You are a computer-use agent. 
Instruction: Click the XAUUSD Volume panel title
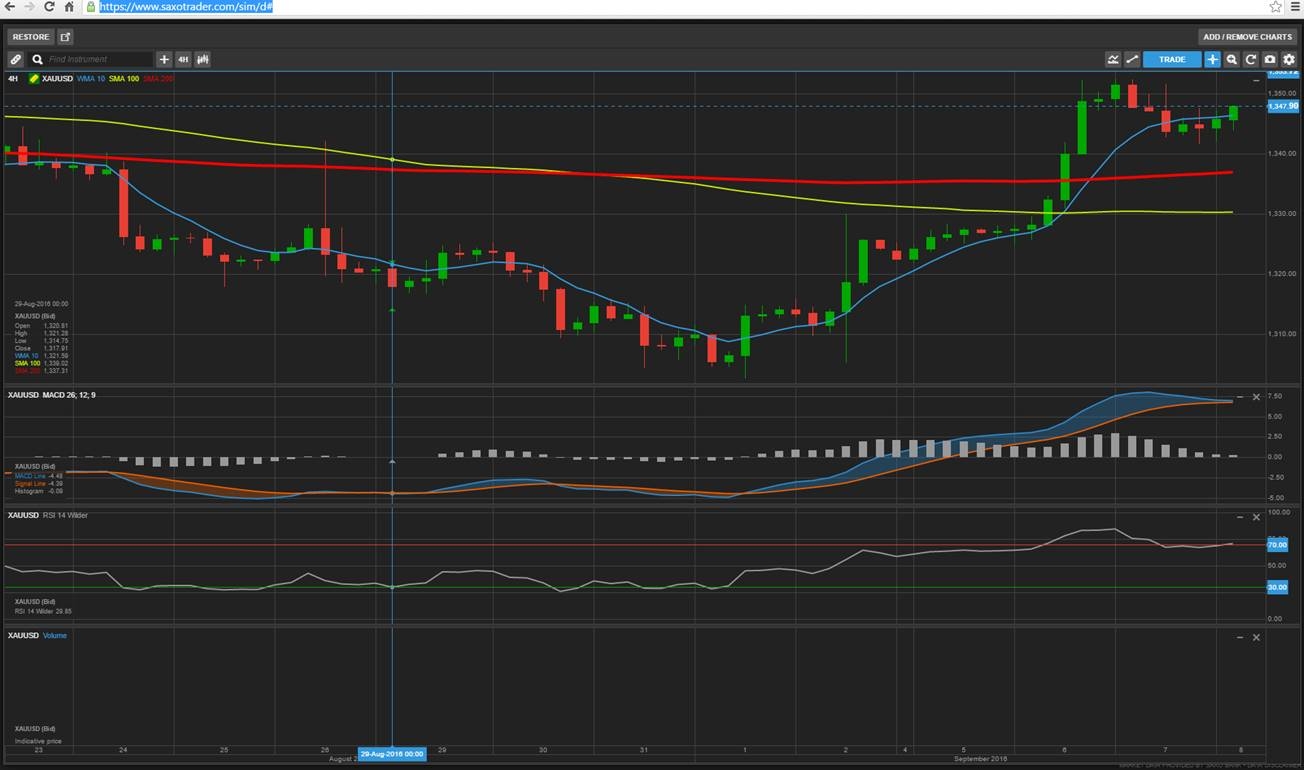[37, 635]
